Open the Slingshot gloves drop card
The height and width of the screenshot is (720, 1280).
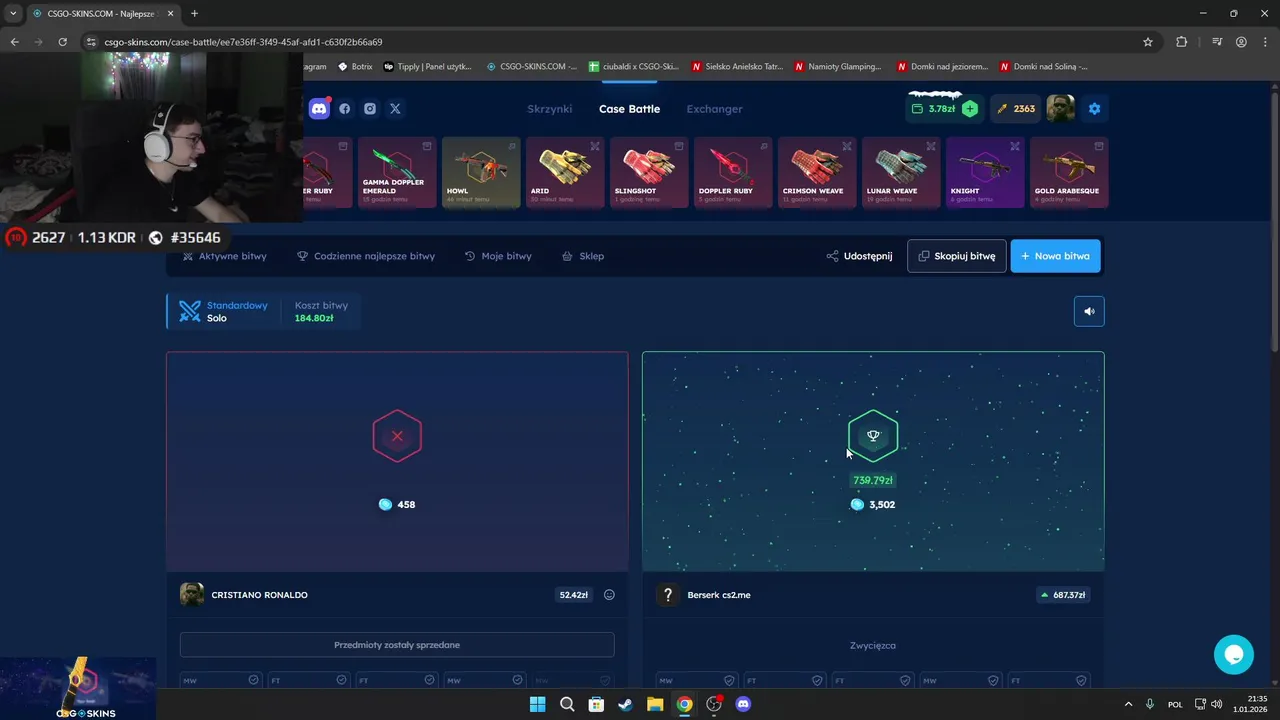pyautogui.click(x=649, y=172)
